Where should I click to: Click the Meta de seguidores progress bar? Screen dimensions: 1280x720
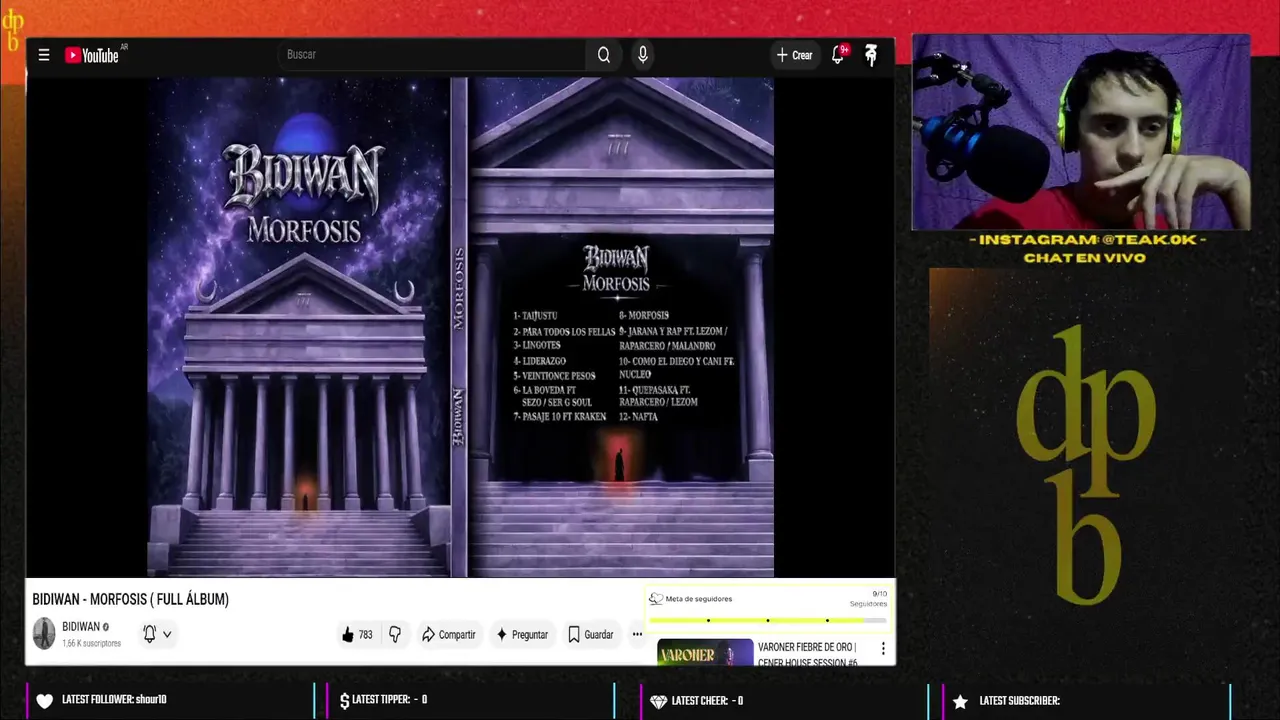point(768,620)
